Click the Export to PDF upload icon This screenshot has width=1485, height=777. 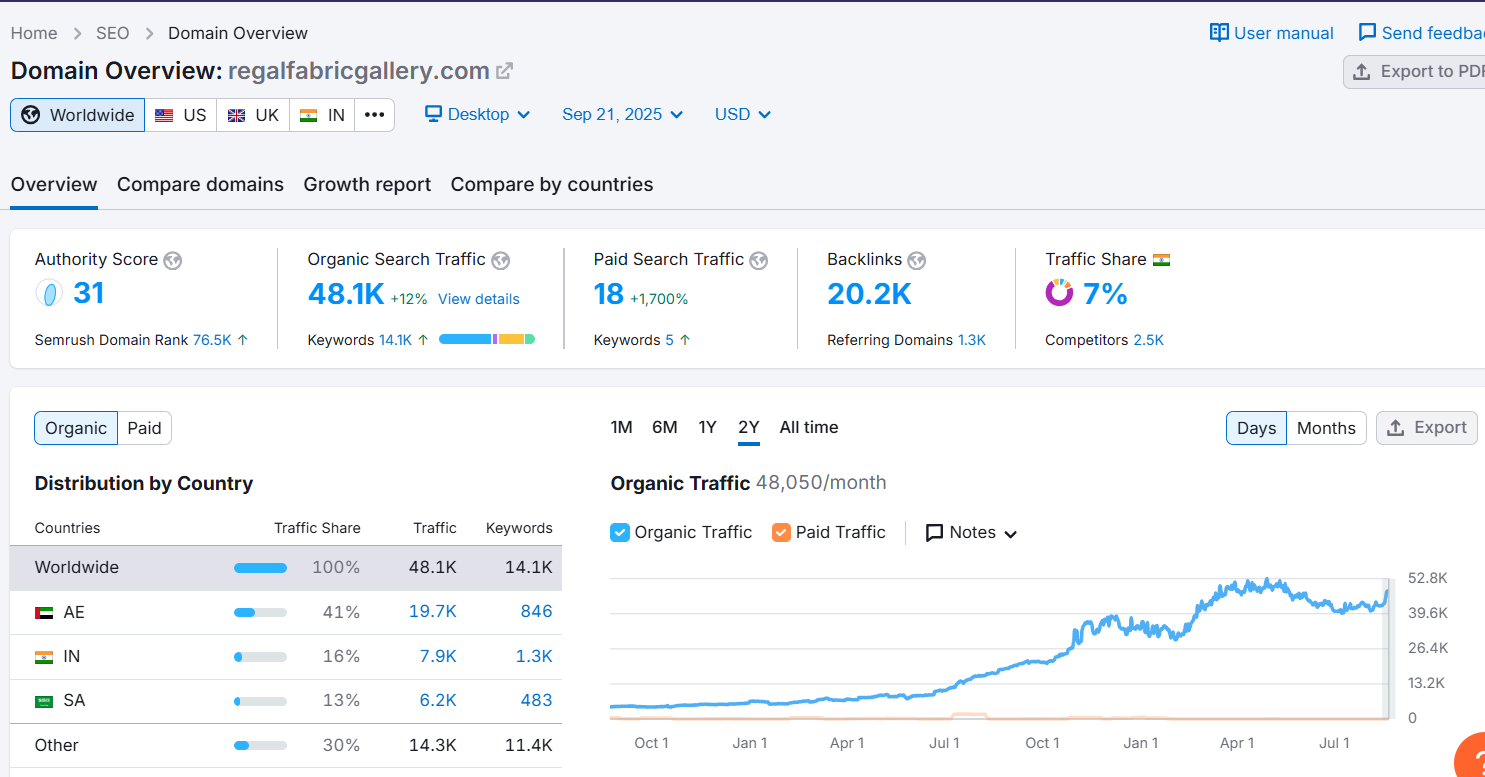[1361, 72]
